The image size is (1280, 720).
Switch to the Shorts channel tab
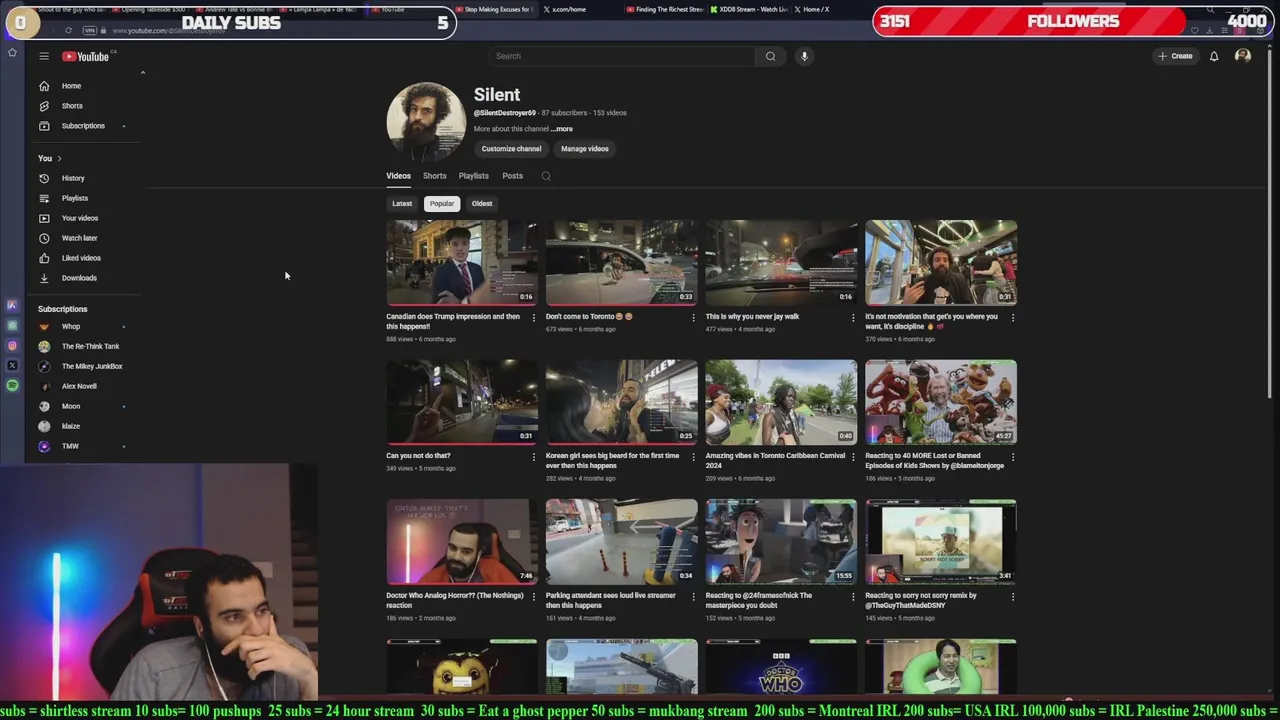434,176
